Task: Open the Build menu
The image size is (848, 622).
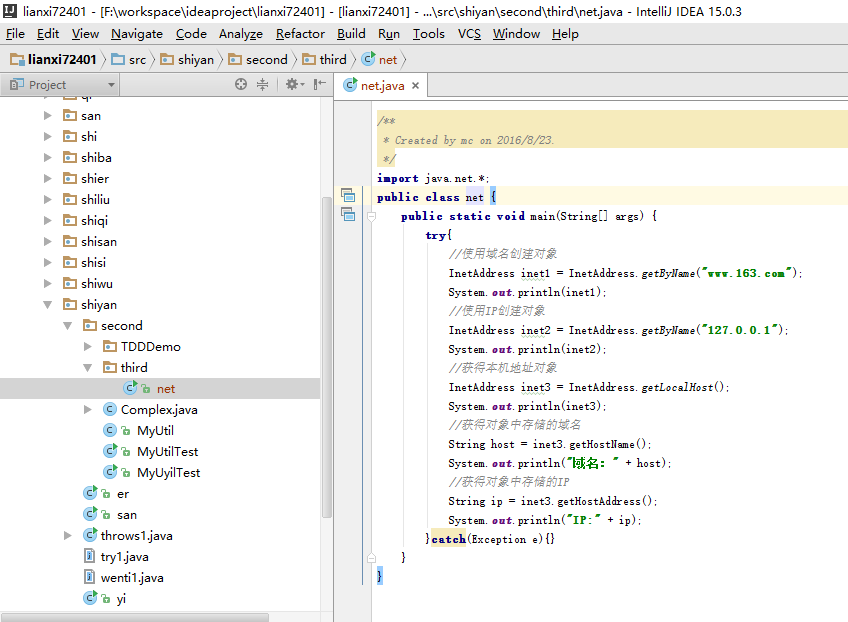Action: tap(351, 34)
